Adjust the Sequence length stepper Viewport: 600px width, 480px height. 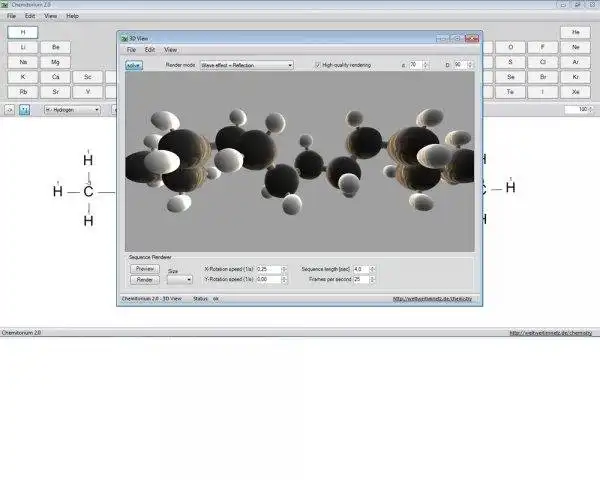(372, 269)
